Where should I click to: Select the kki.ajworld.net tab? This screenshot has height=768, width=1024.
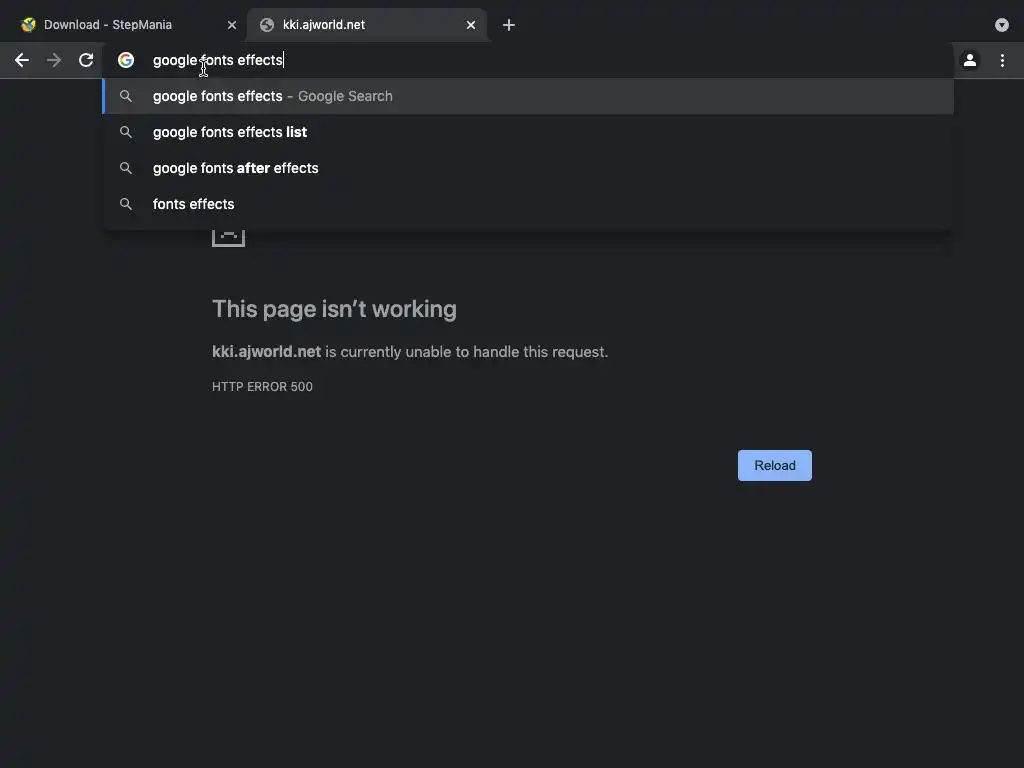coord(367,25)
